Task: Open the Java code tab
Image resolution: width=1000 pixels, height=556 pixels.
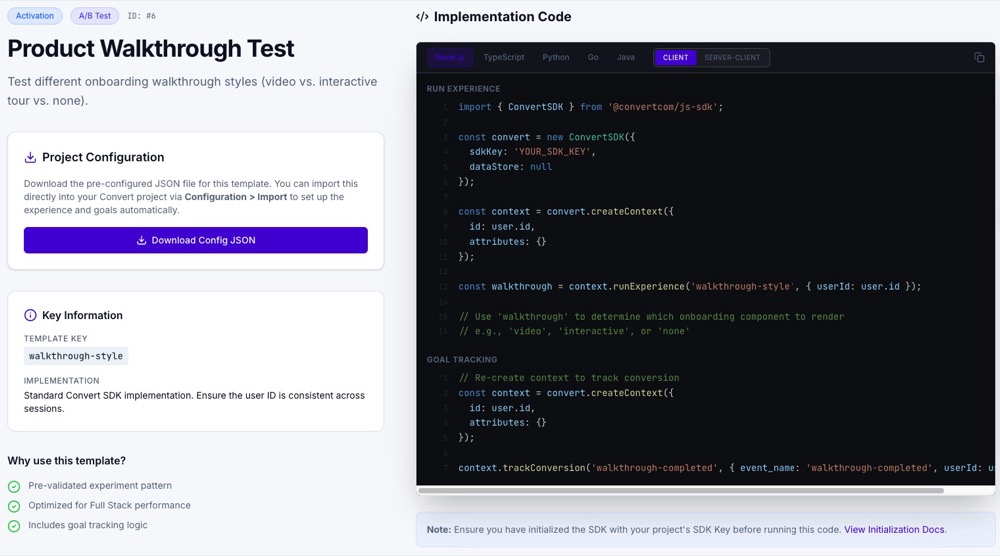Action: [x=626, y=58]
